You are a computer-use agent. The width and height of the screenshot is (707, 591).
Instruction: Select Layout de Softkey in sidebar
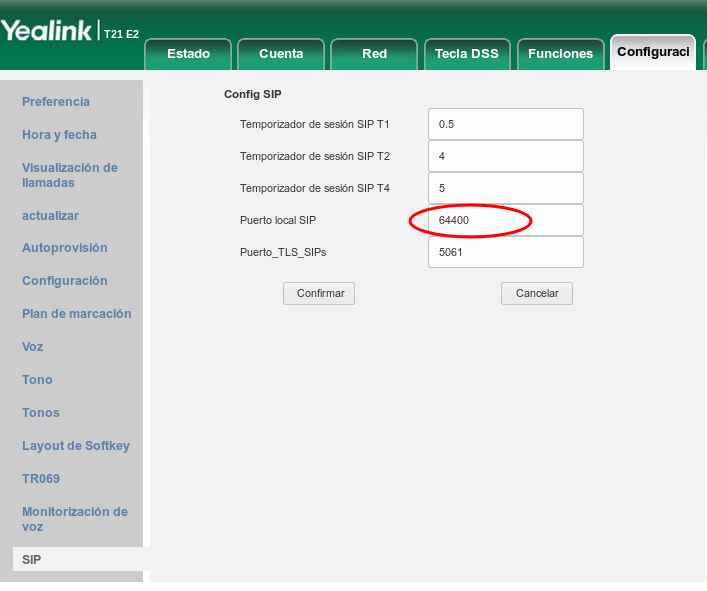pos(75,446)
